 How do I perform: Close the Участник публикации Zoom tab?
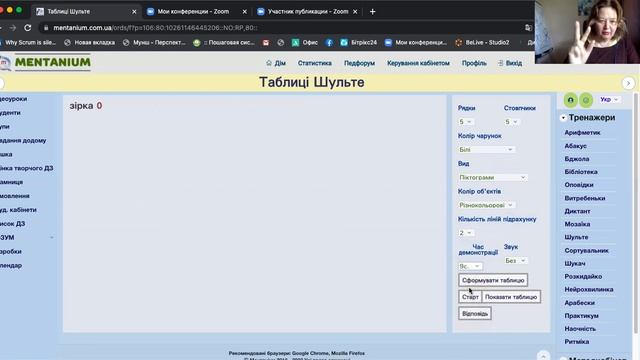point(355,12)
